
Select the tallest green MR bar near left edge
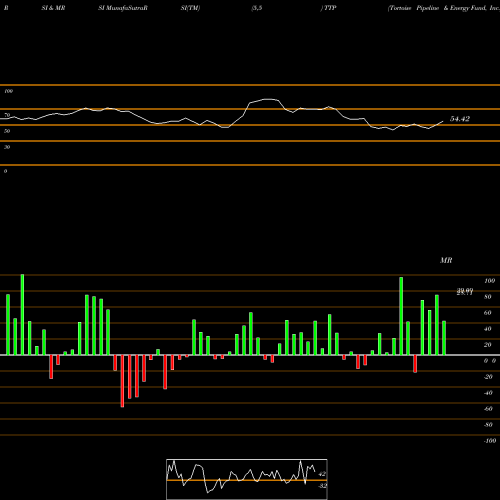[x=22, y=315]
